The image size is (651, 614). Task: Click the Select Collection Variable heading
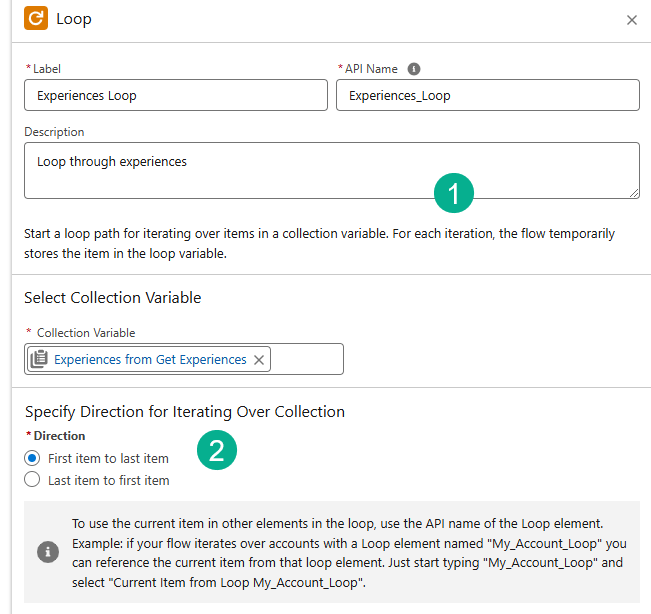pos(112,297)
